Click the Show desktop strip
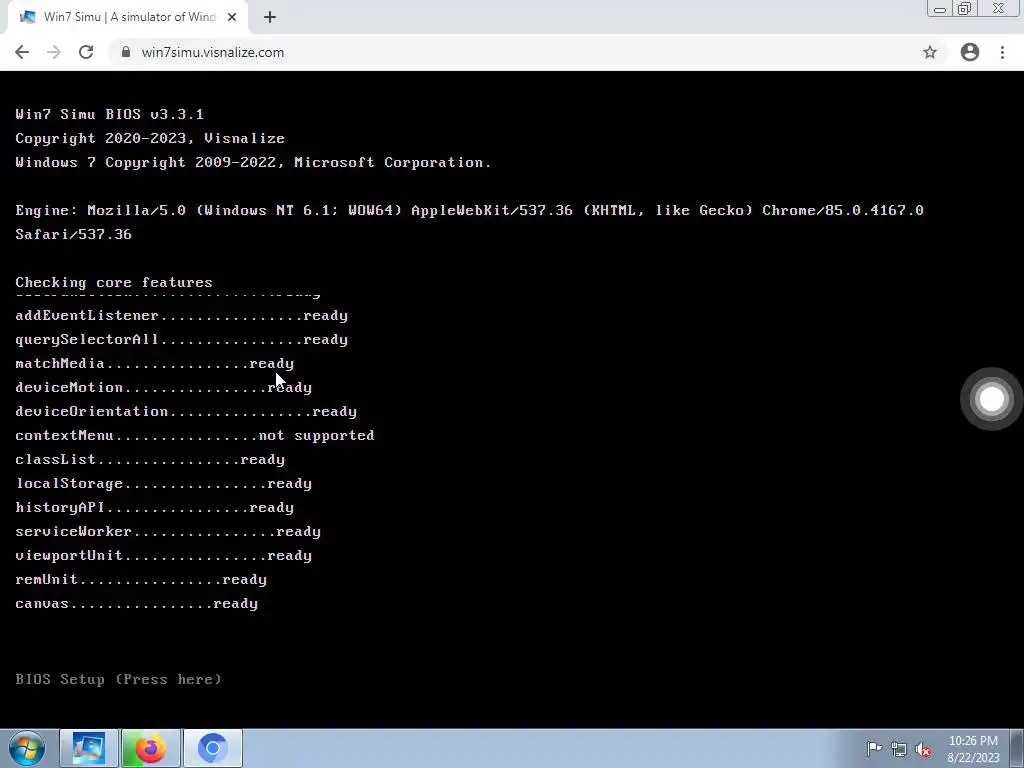The image size is (1024, 768). click(x=1017, y=748)
